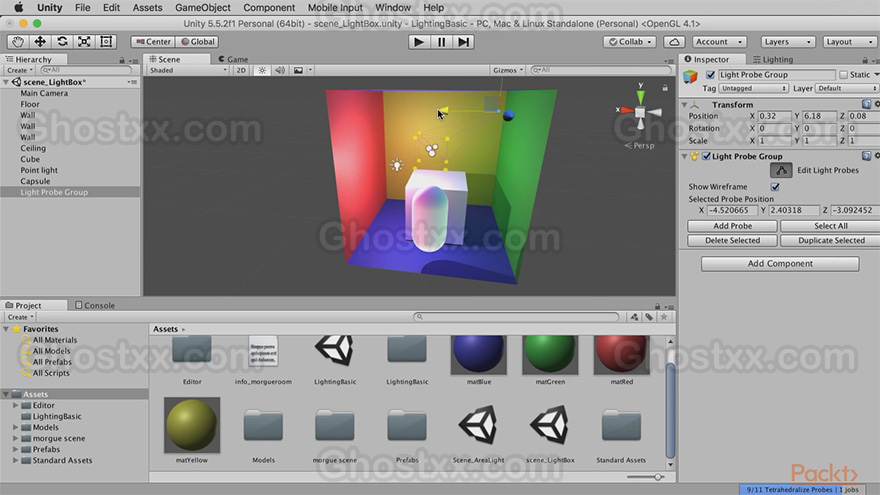The image size is (880, 495).
Task: Click the Edit Light Probes icon button
Action: pyautogui.click(x=781, y=170)
